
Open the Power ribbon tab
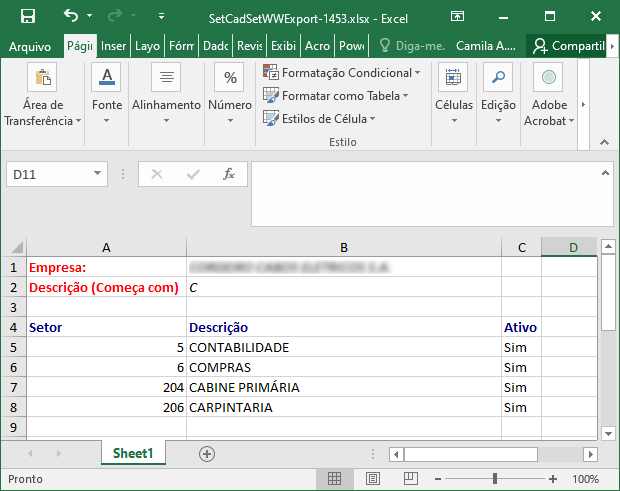click(352, 46)
